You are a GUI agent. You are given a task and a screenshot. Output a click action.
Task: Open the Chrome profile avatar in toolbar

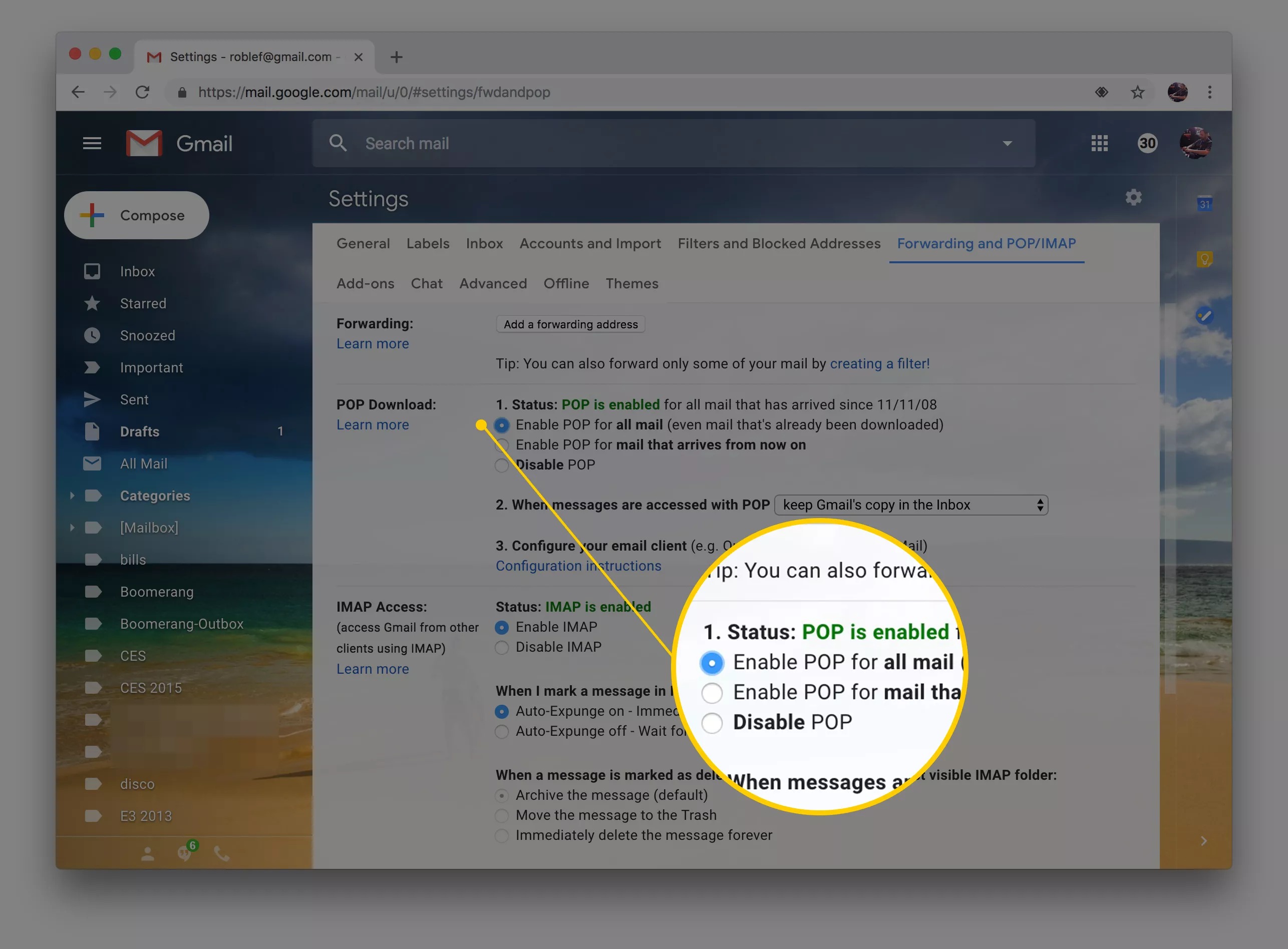(1177, 92)
